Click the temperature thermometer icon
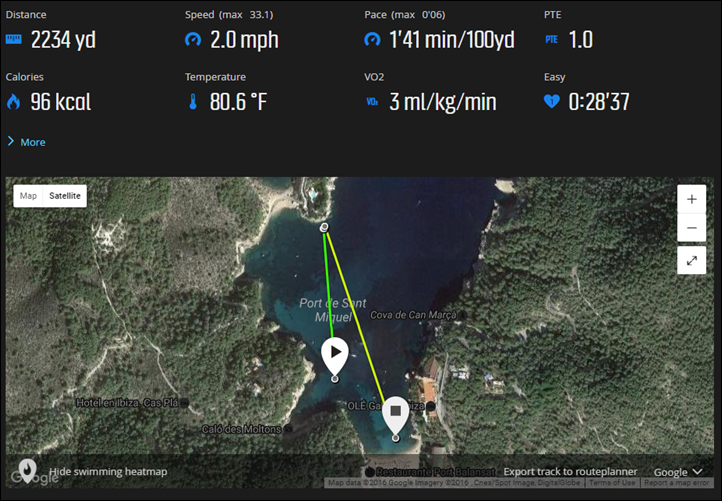 (x=193, y=101)
